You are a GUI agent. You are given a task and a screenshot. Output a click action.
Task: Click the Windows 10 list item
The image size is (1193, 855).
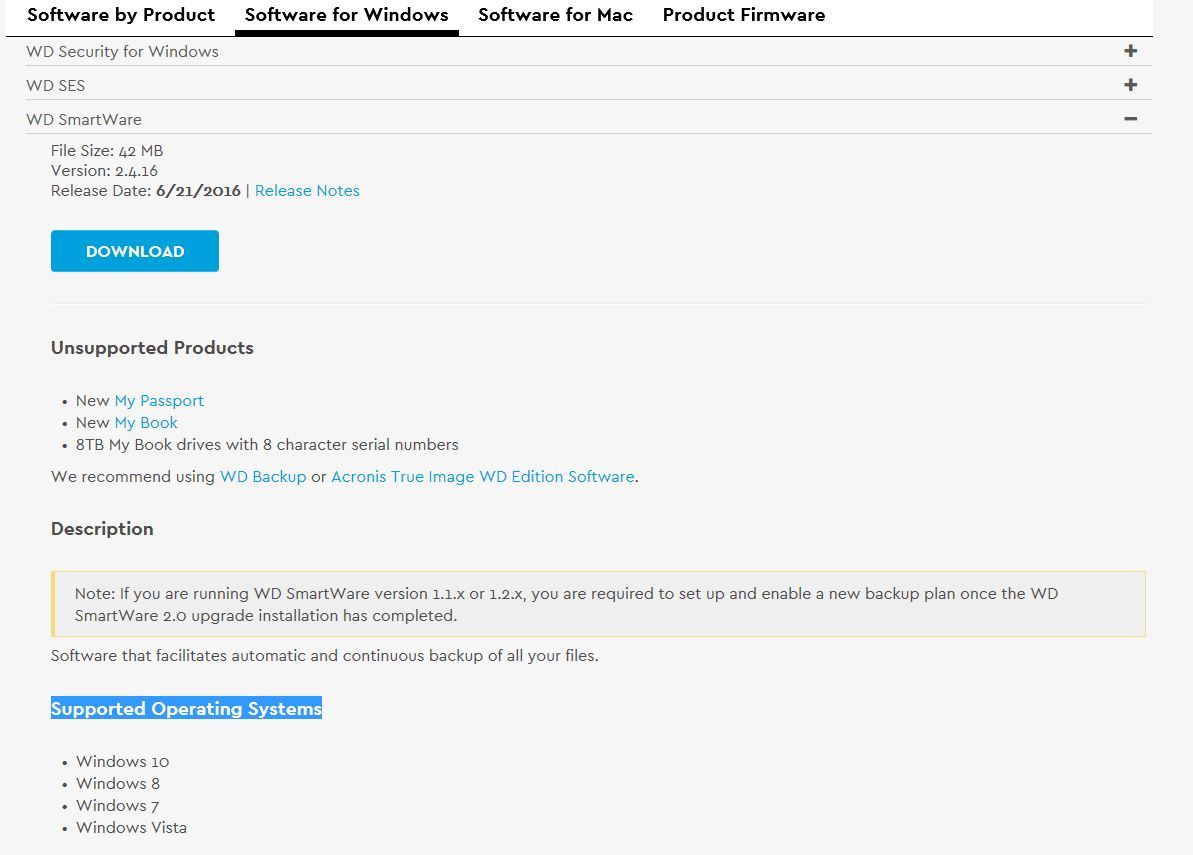pyautogui.click(x=122, y=761)
